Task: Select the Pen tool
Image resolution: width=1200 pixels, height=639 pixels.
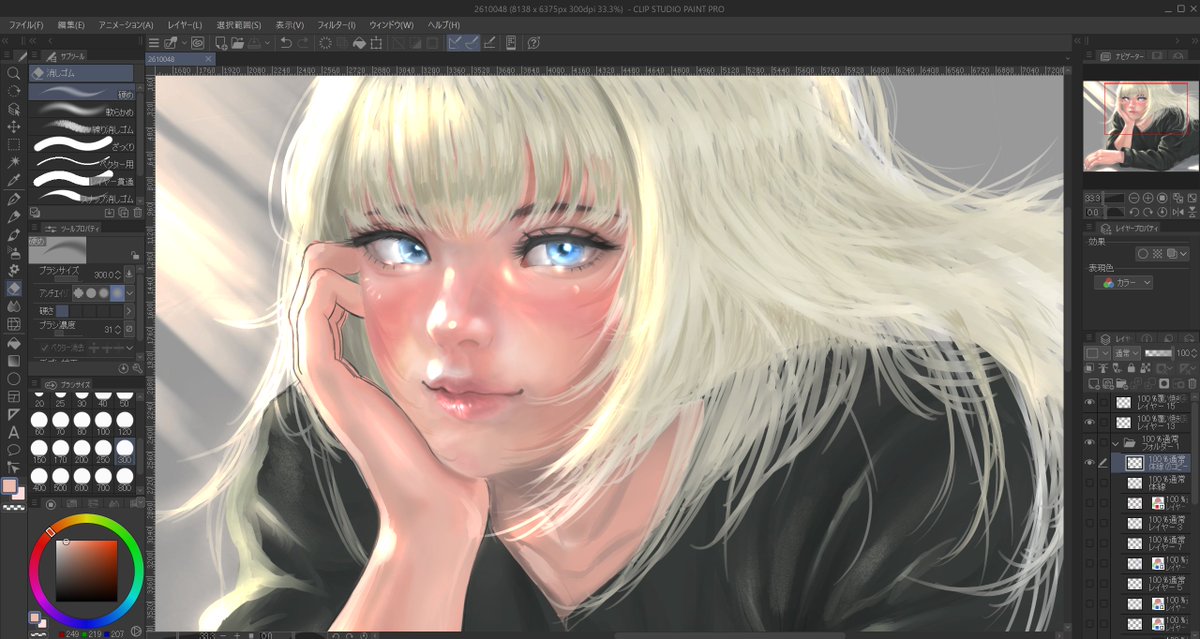Action: (13, 199)
